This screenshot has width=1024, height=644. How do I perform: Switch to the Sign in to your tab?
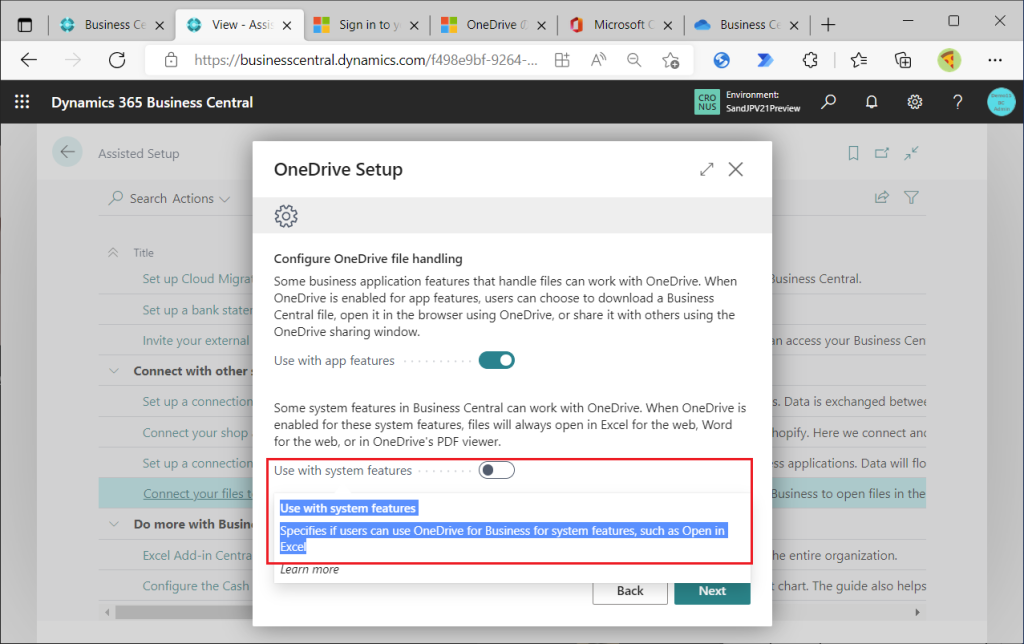coord(364,25)
